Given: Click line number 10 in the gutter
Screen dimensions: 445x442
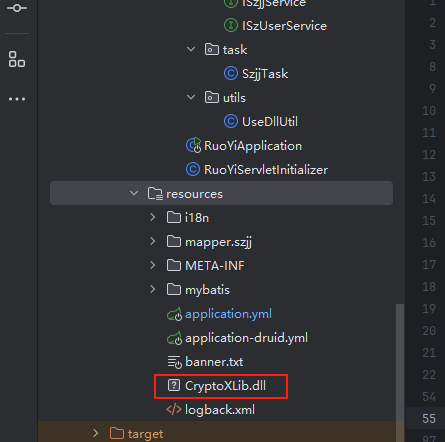Looking at the screenshot, I should click(x=429, y=111).
